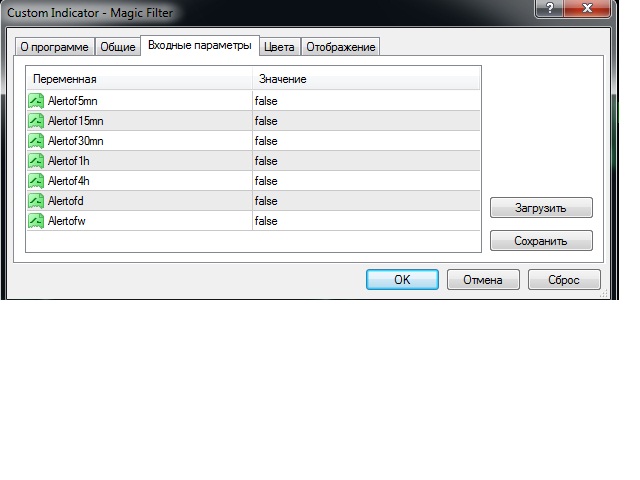640x480 pixels.
Task: Click the icon beside Alertof15mn
Action: point(36,121)
